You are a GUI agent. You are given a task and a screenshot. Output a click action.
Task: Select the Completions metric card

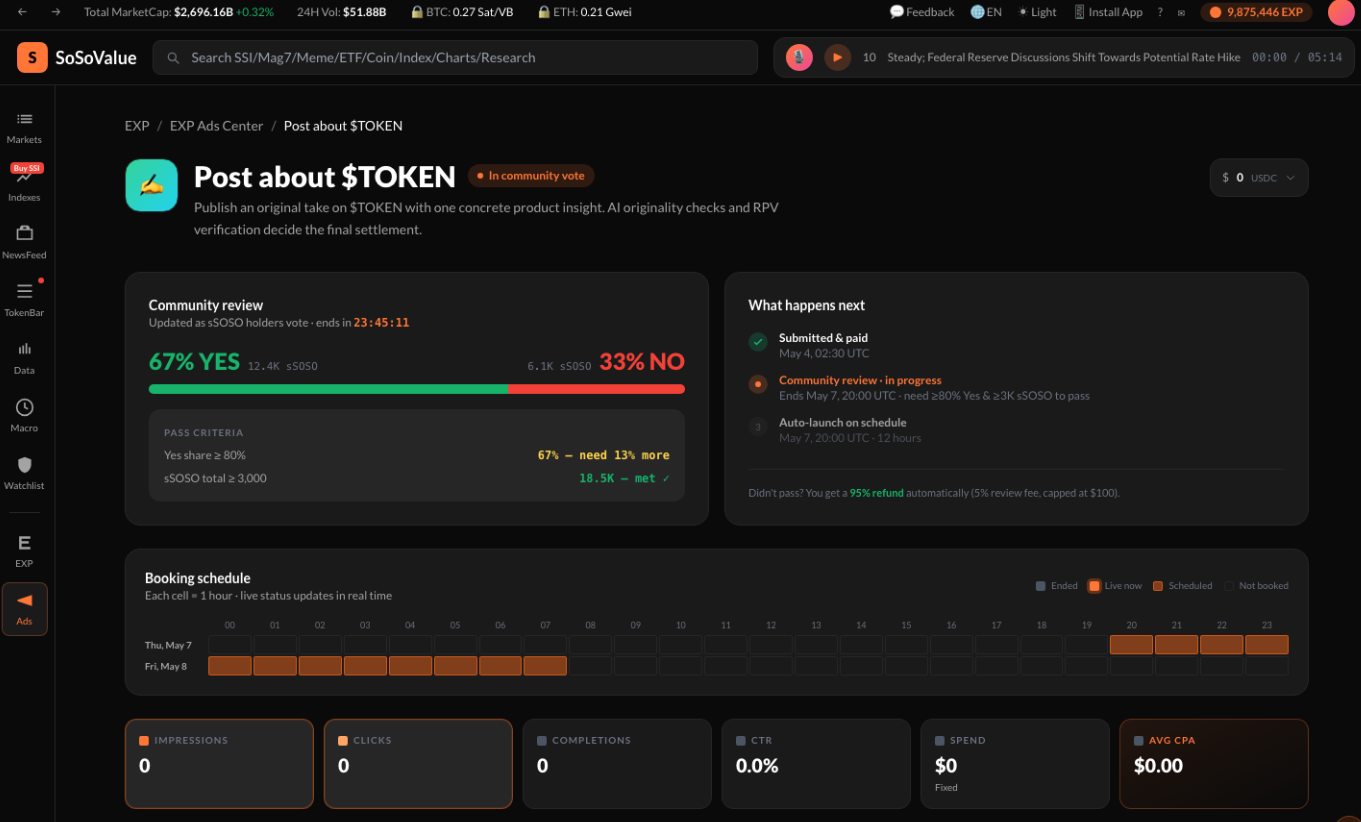click(617, 763)
